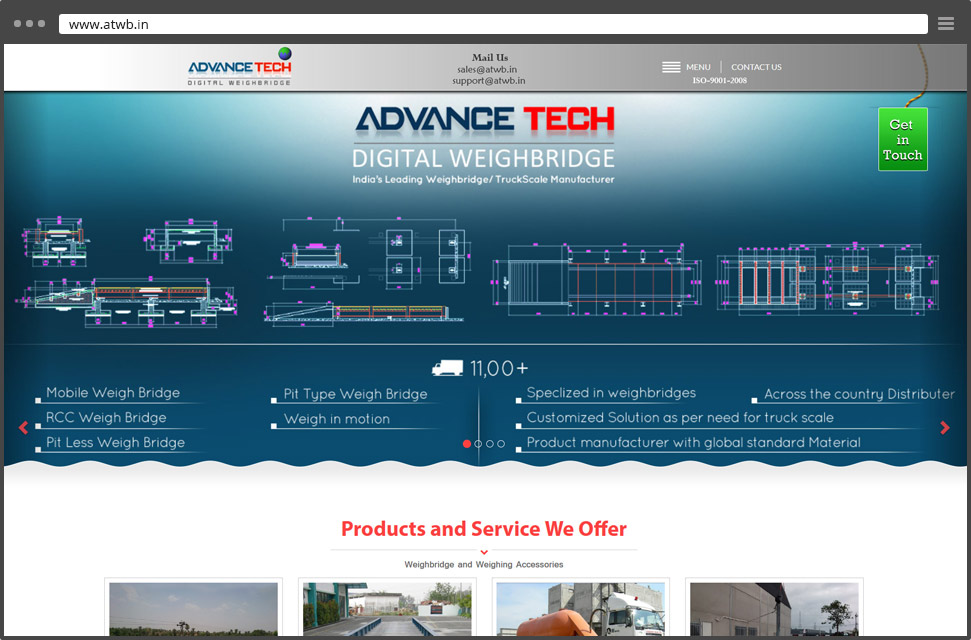Click Weighbridge and Weighing Accessories subtitle
971x640 pixels.
coord(484,564)
